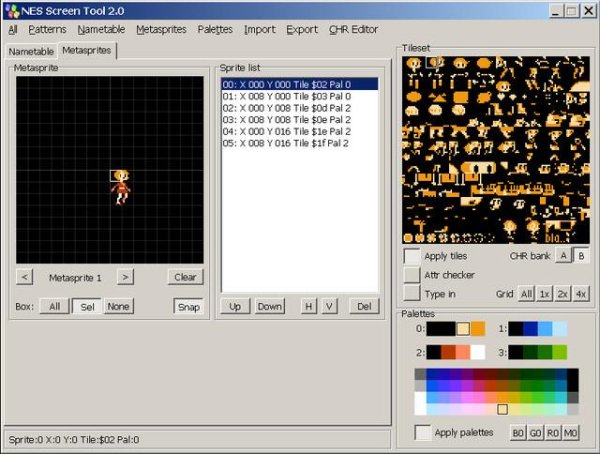This screenshot has width=600, height=454.
Task: Set Box display to All
Action: click(x=54, y=306)
